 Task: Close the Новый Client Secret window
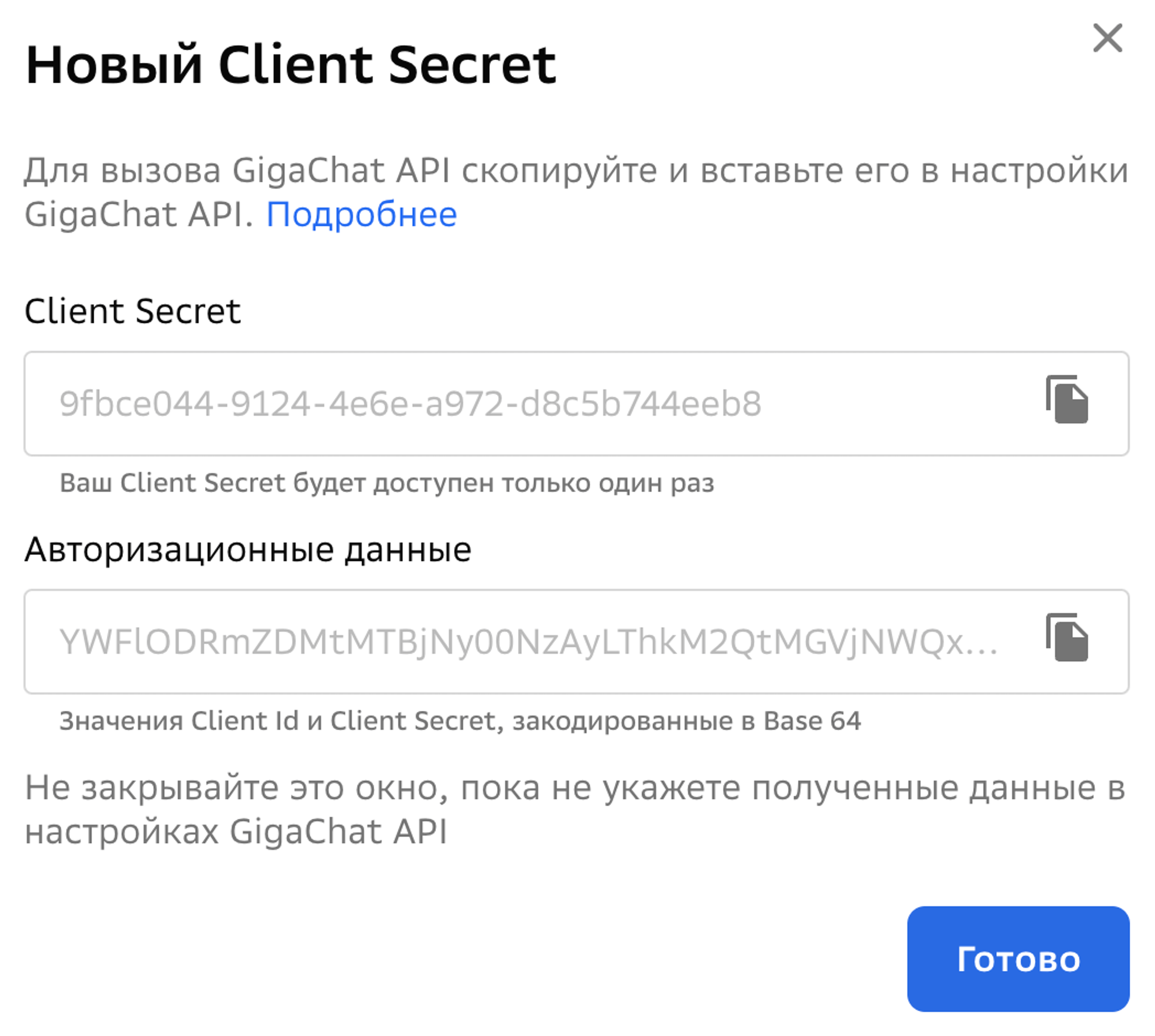click(1108, 38)
